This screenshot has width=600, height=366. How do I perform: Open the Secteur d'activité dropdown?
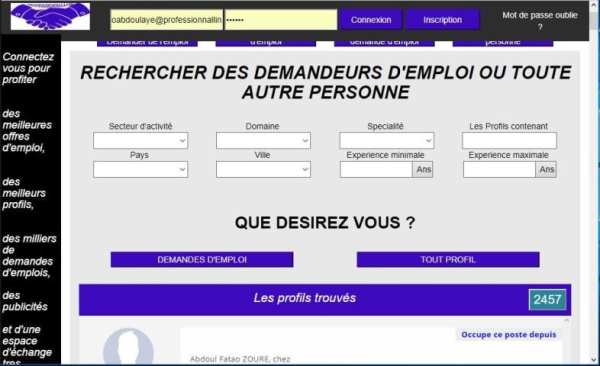pos(140,141)
